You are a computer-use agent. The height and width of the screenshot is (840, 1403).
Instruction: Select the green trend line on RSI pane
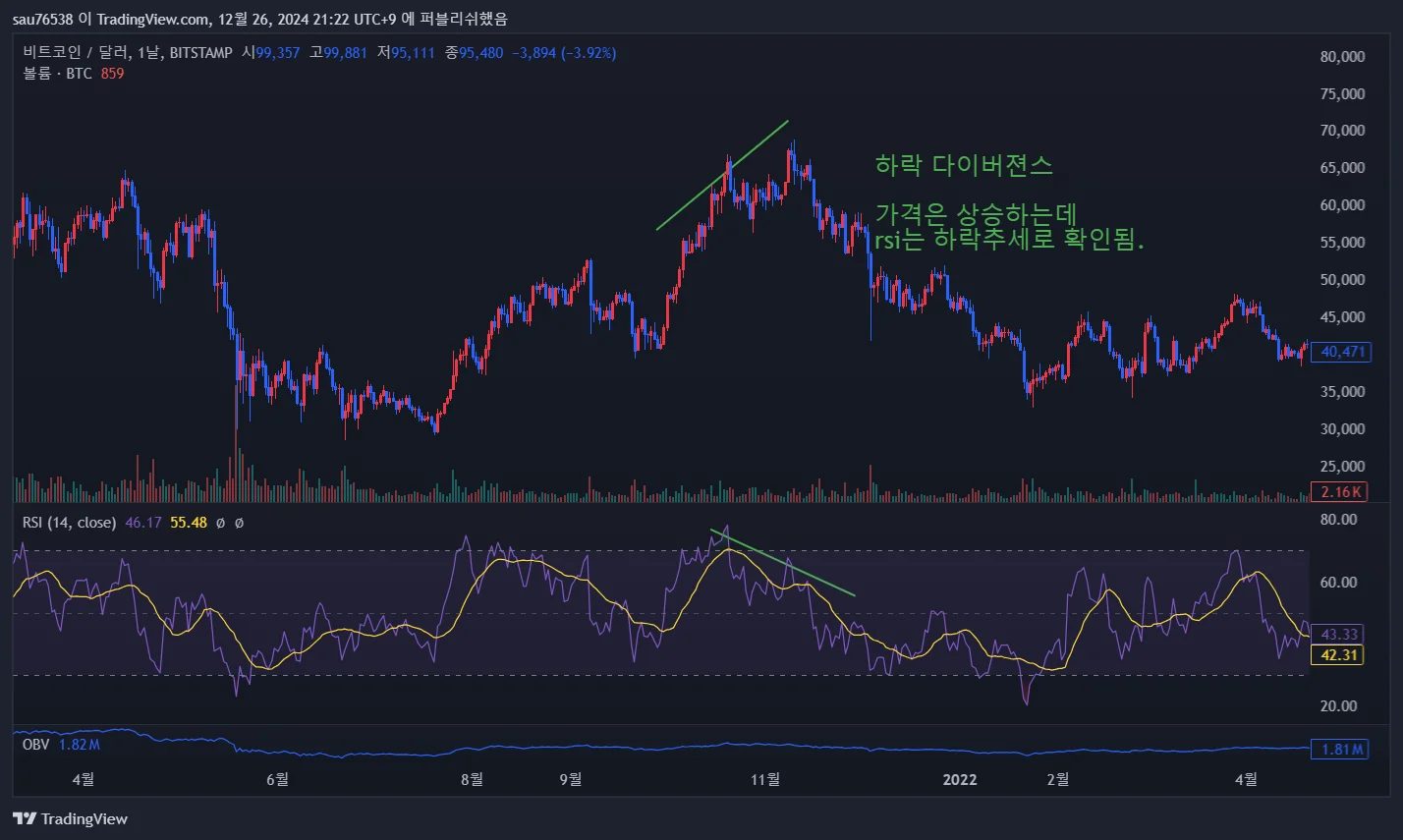click(782, 563)
